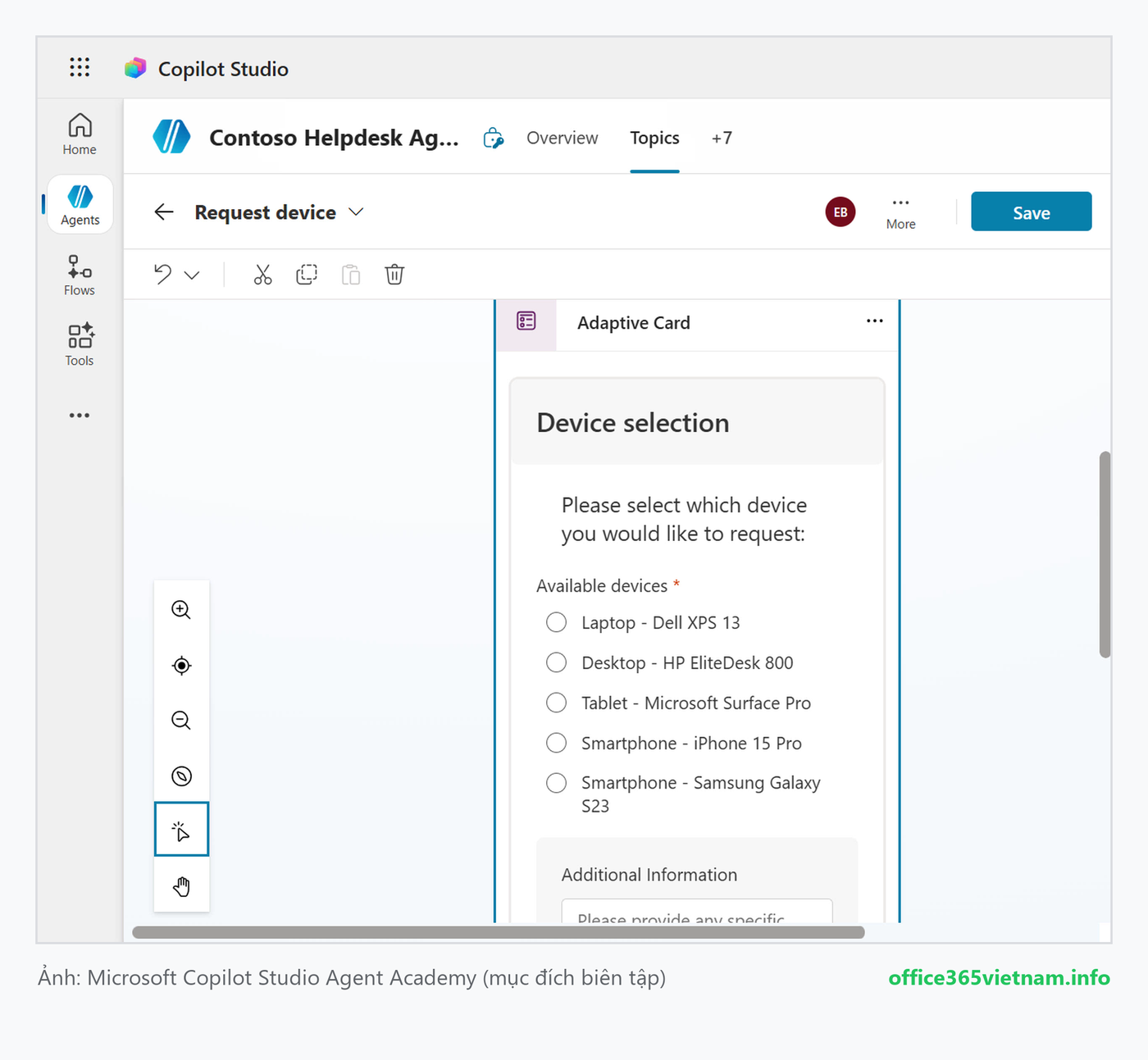Click the 'Adaptive Card' node title
The width and height of the screenshot is (1148, 1060).
(634, 323)
